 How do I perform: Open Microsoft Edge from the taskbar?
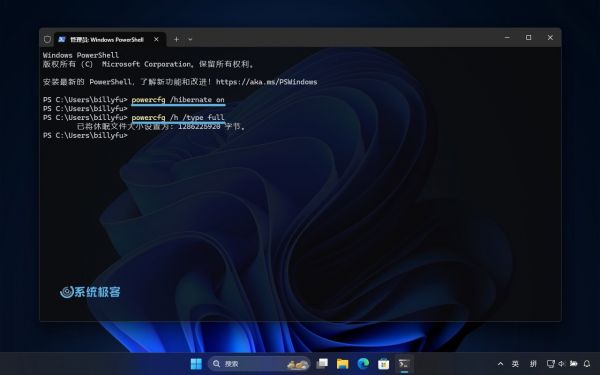pyautogui.click(x=363, y=364)
